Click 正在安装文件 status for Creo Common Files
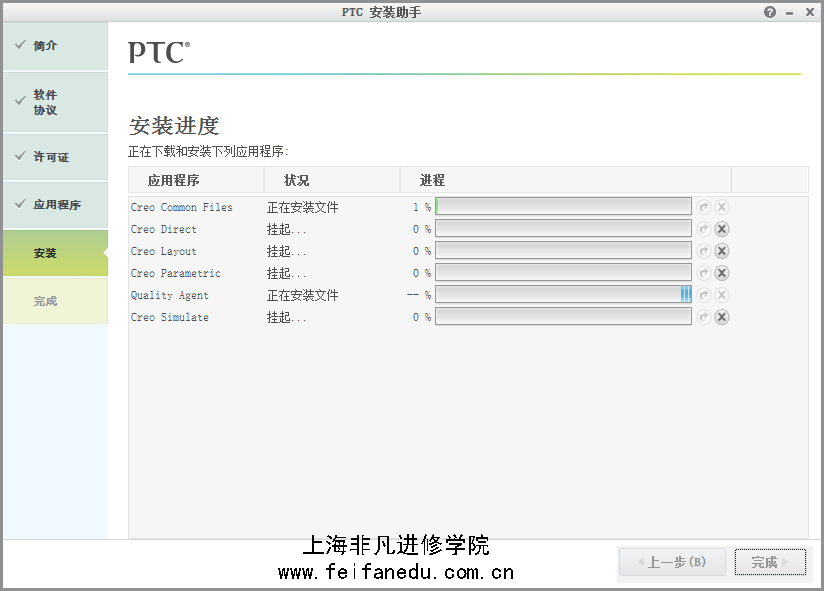The width and height of the screenshot is (824, 591). [303, 208]
